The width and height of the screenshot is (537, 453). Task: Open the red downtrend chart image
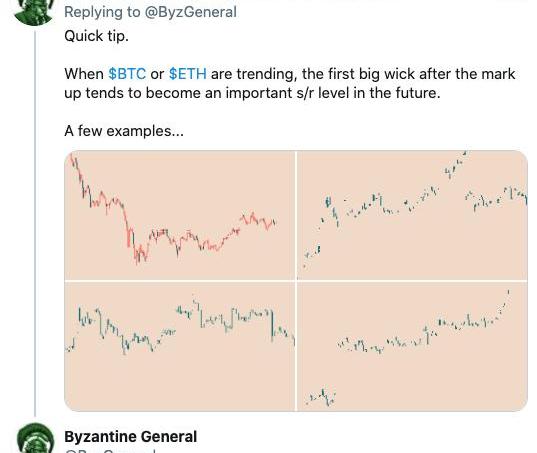[x=179, y=215]
